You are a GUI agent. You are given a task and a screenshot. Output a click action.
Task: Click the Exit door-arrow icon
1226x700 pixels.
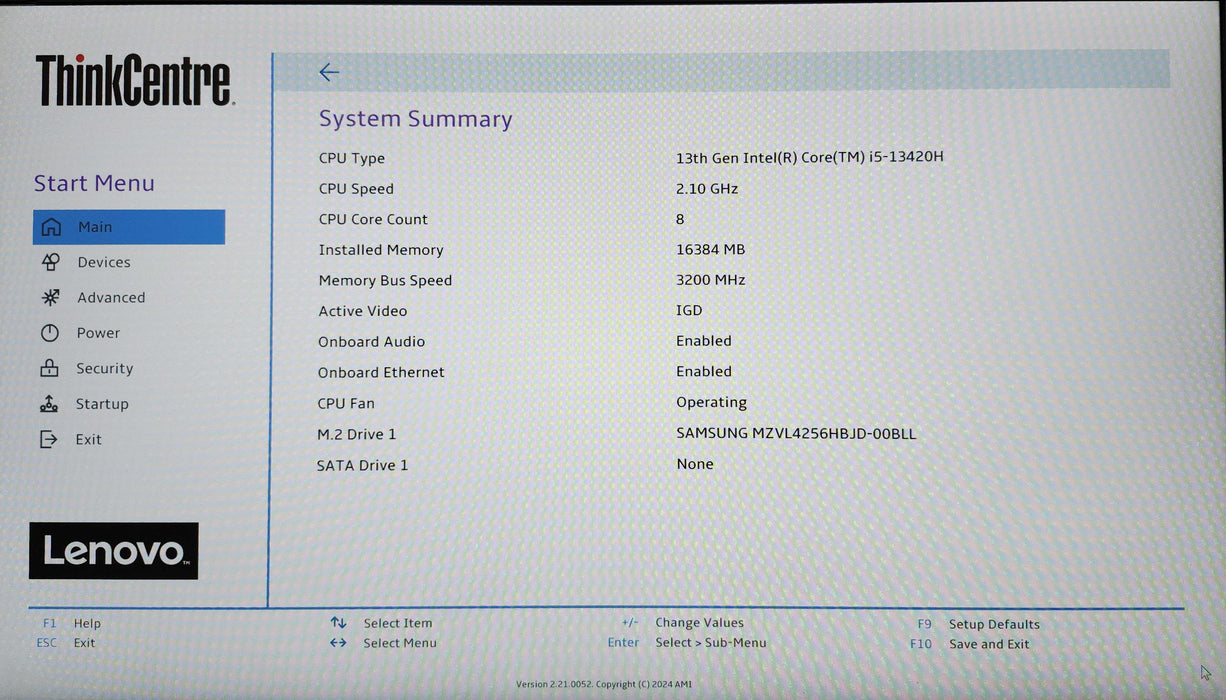(48, 439)
